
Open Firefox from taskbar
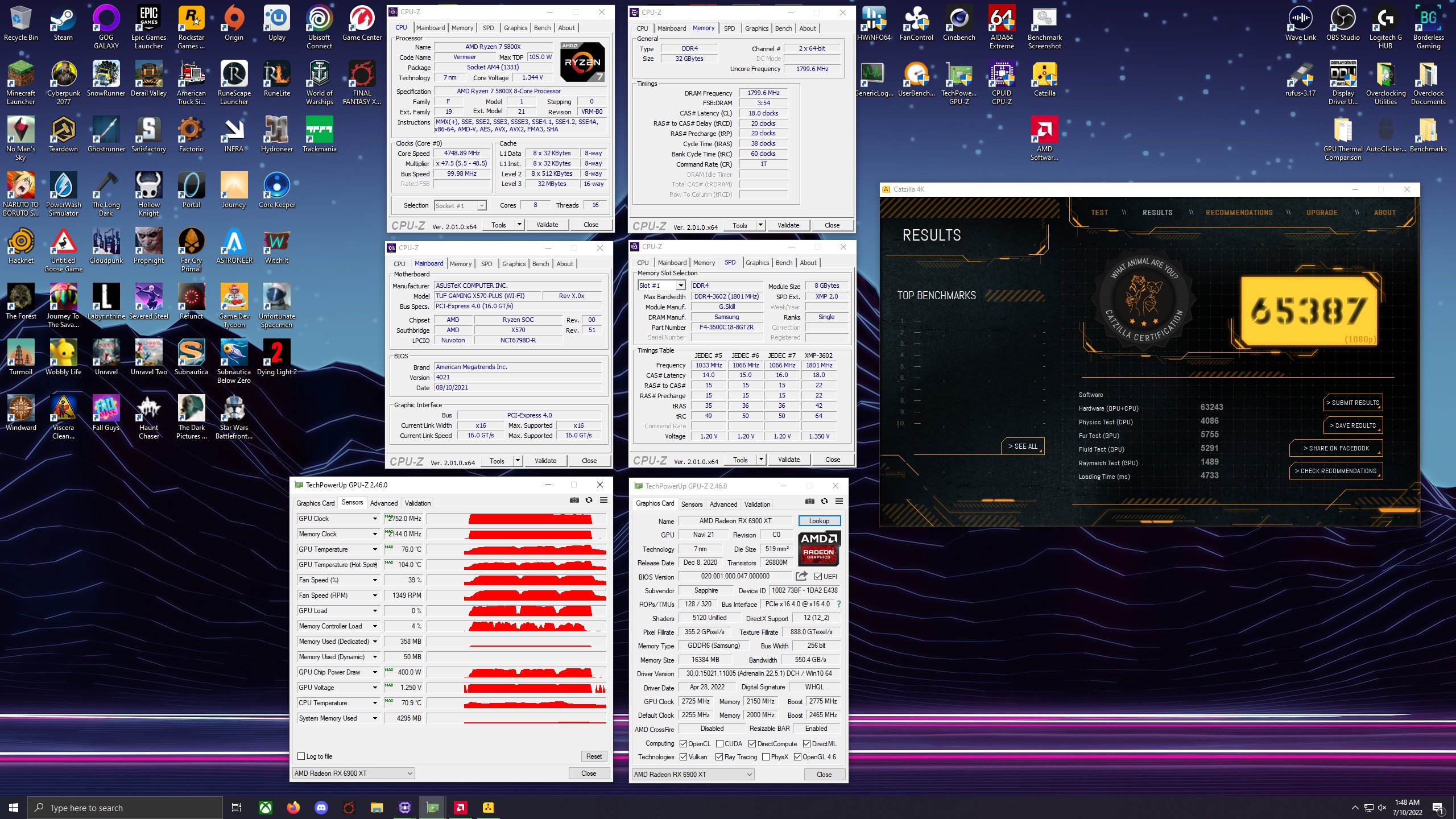point(293,808)
